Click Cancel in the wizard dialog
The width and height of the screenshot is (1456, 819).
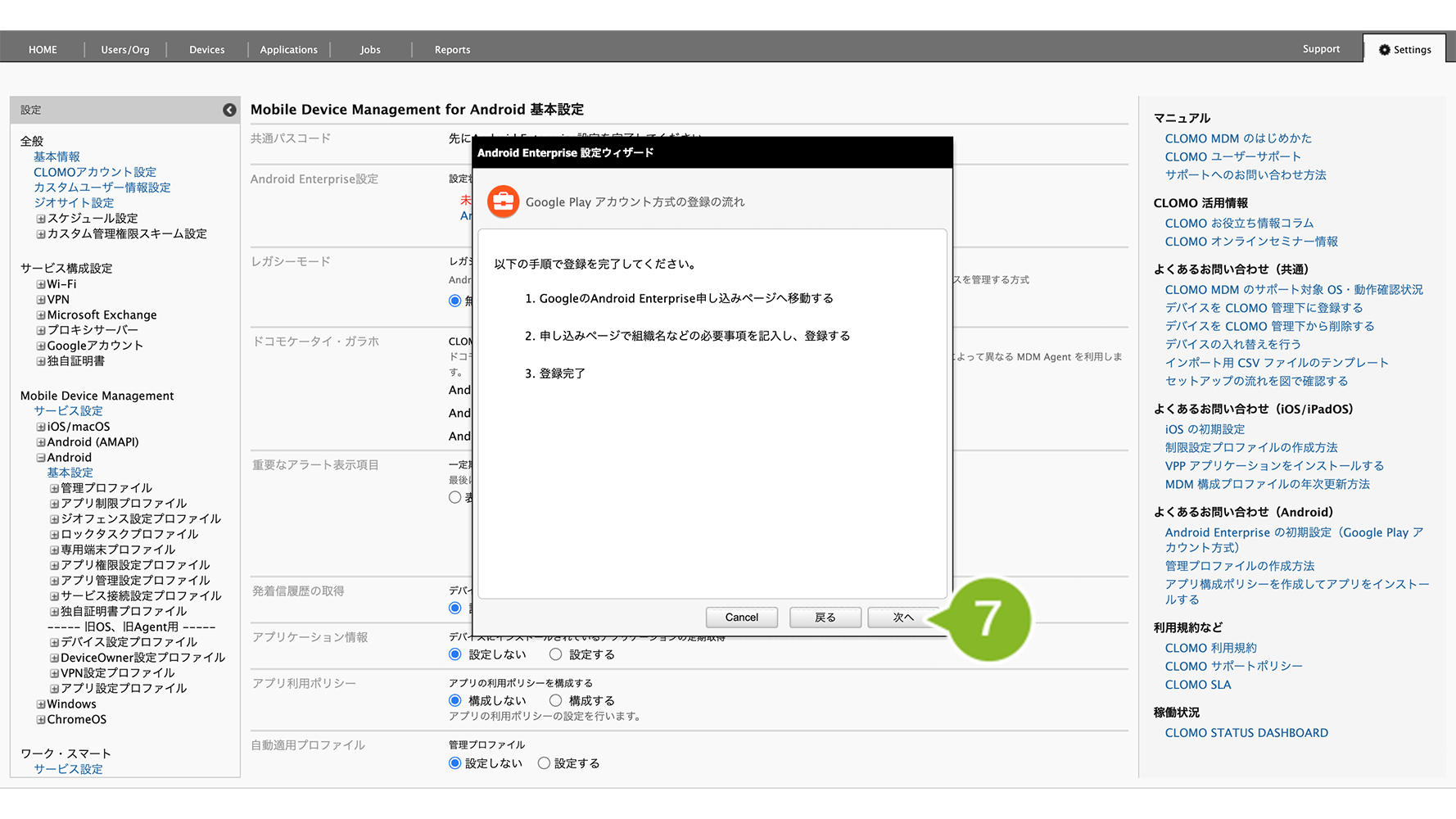[742, 618]
